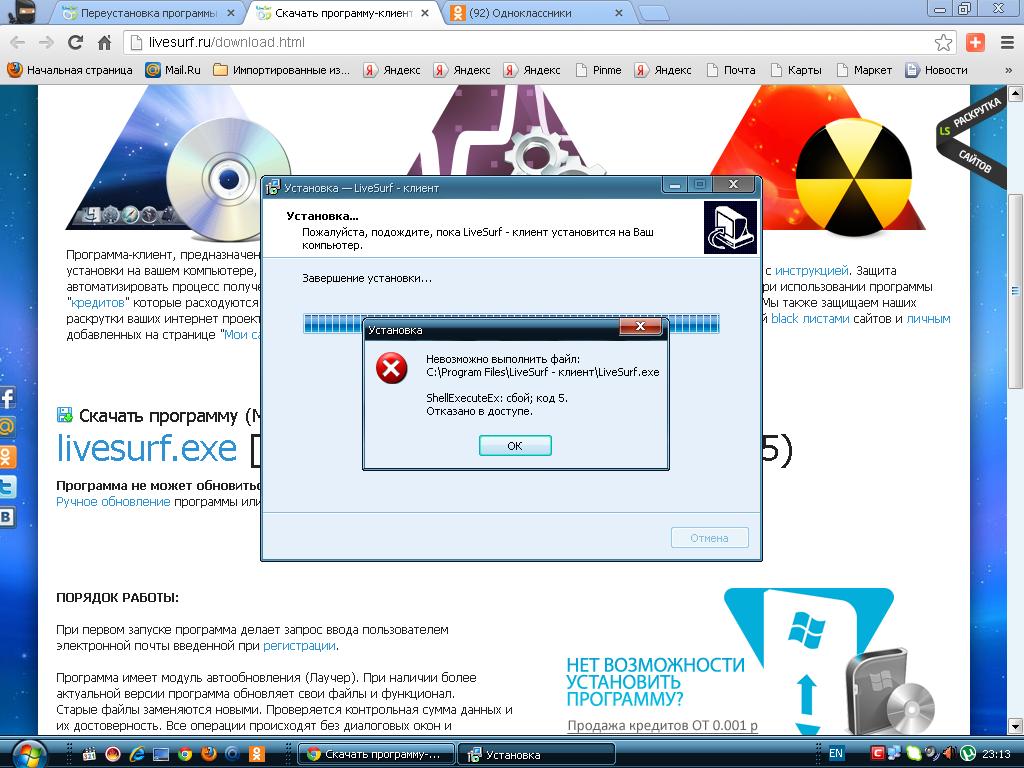
Task: Click the Раскрутка сайтов corner ribbon
Action: coord(972,136)
